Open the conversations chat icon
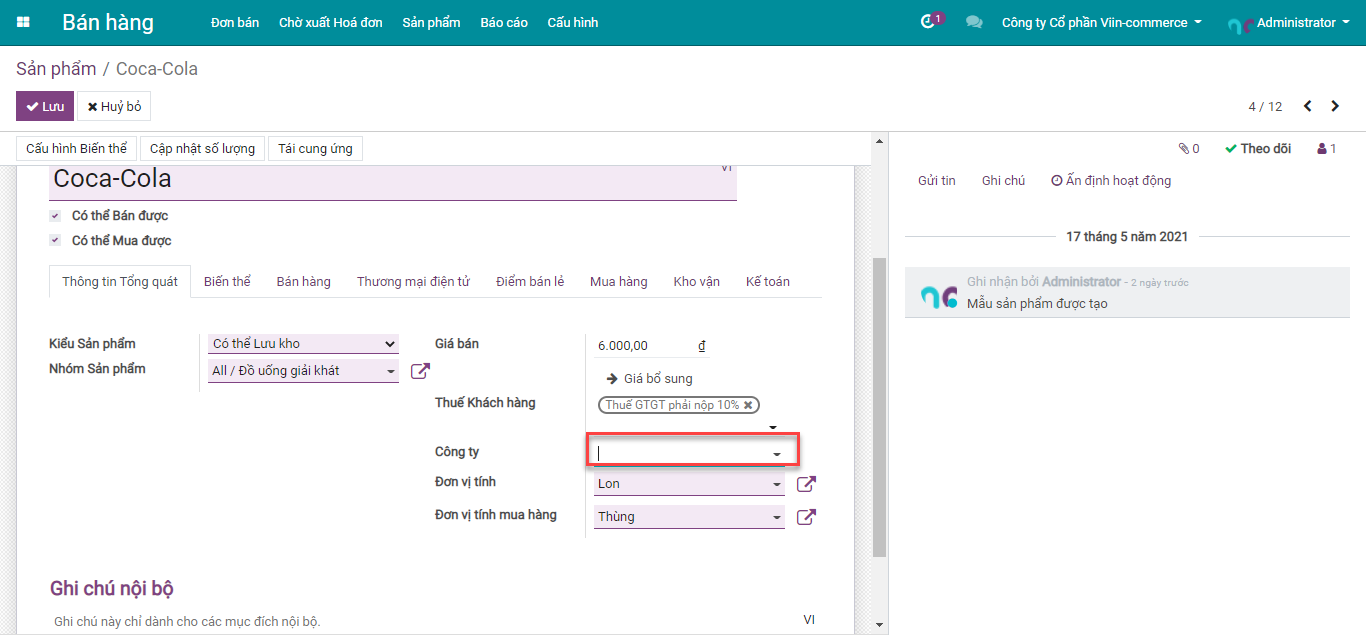Image resolution: width=1366 pixels, height=635 pixels. tap(974, 22)
